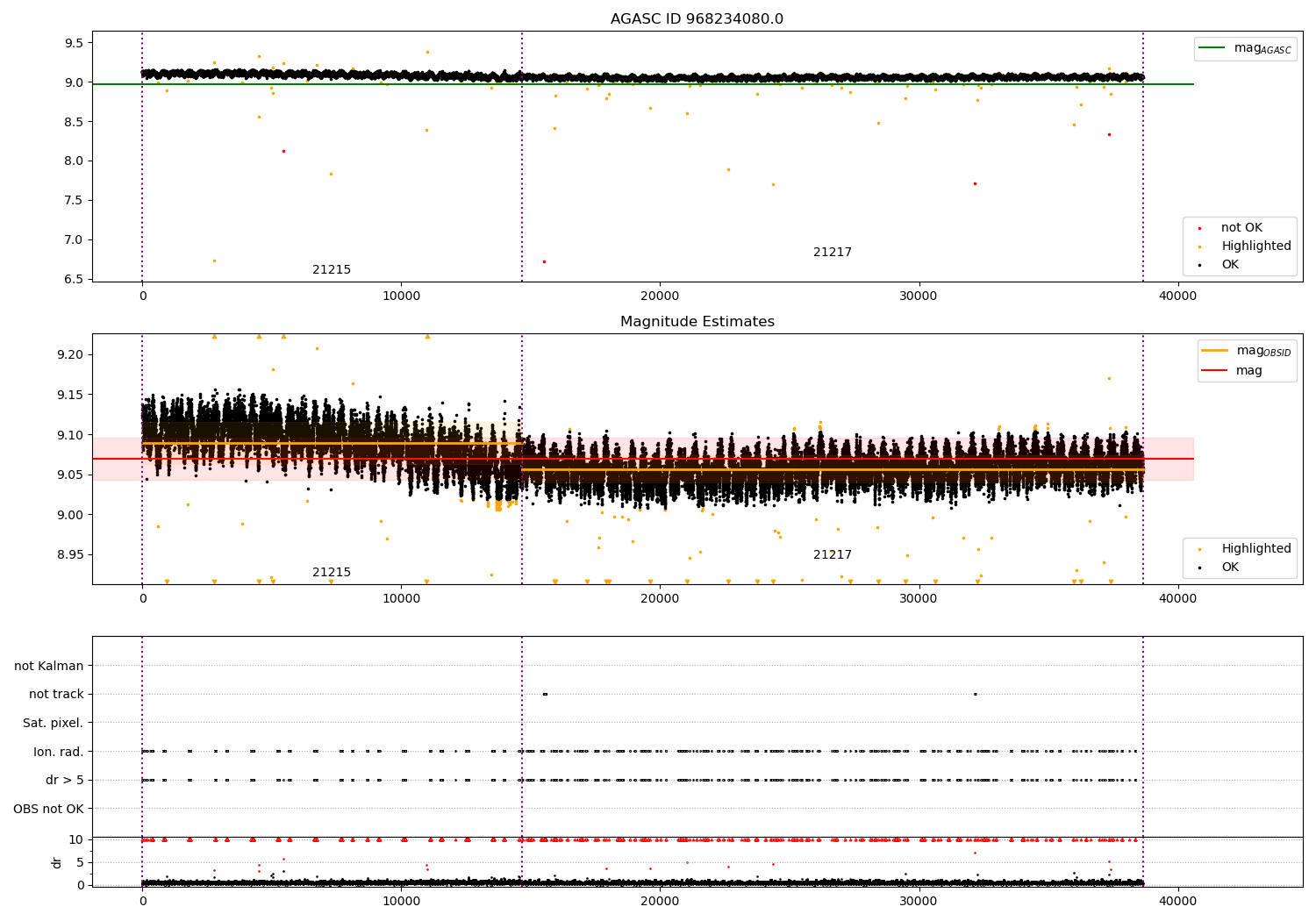Click the '40000' x-tick under the AGASC plot

[1177, 296]
